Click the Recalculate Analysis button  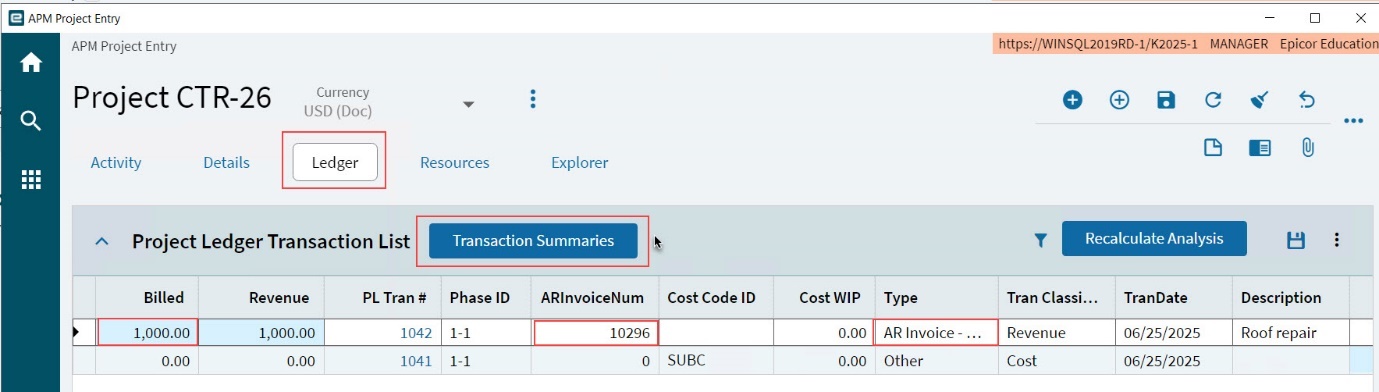(x=1154, y=239)
